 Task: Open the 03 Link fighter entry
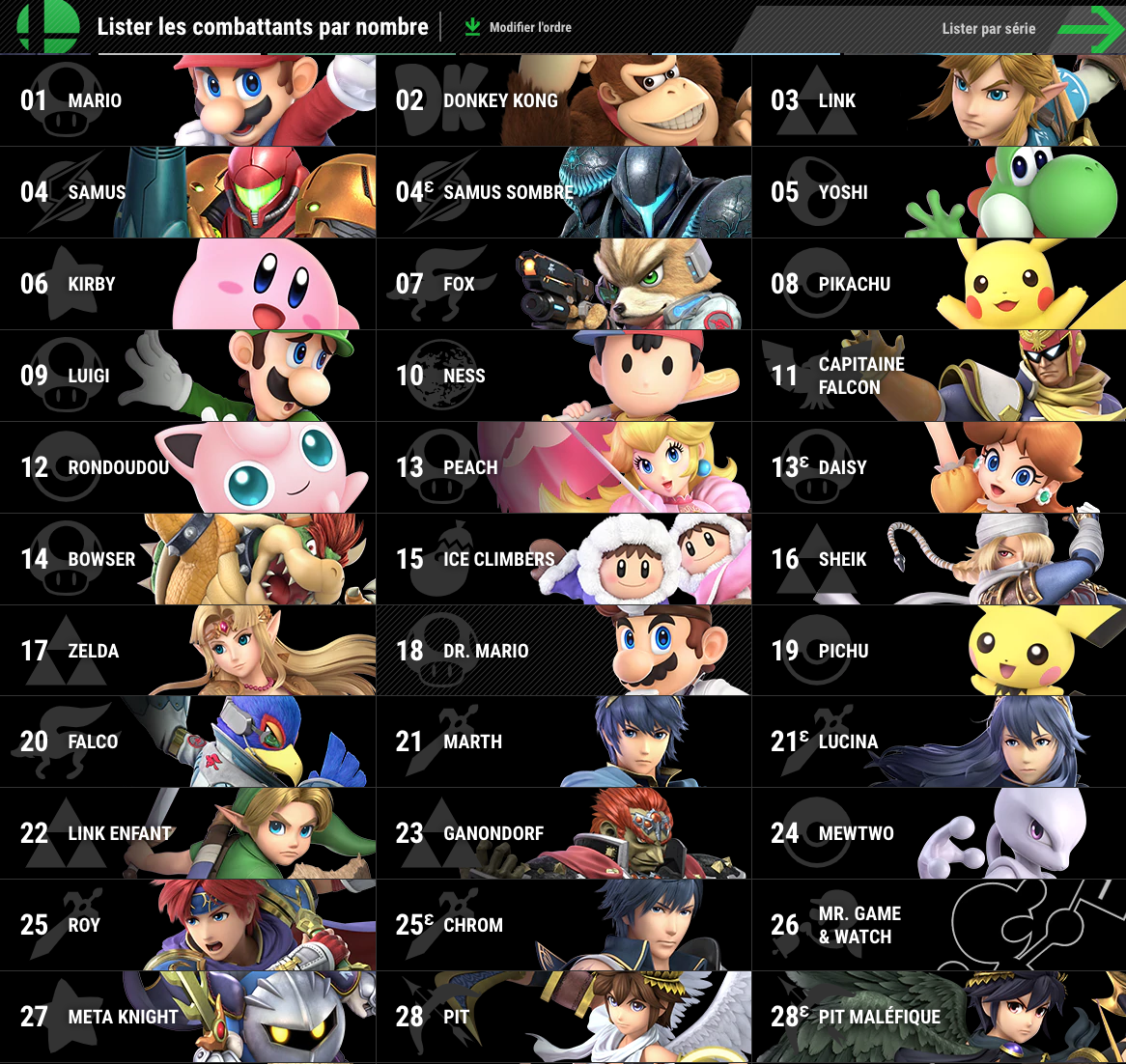(x=940, y=100)
